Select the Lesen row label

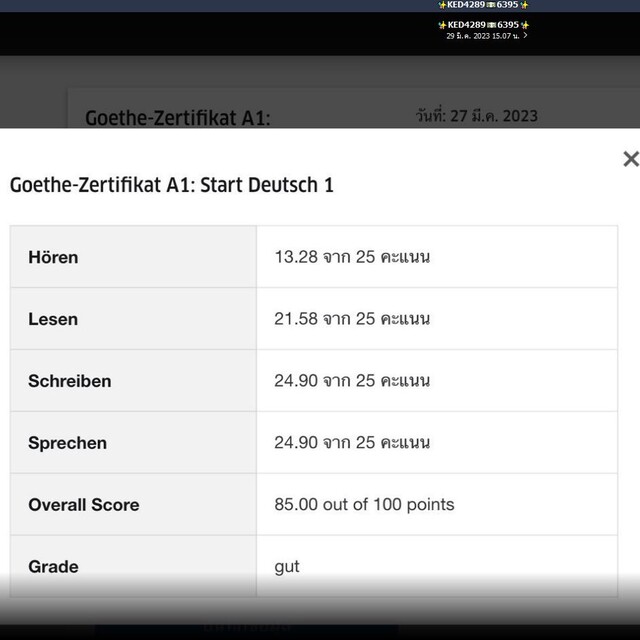(53, 319)
